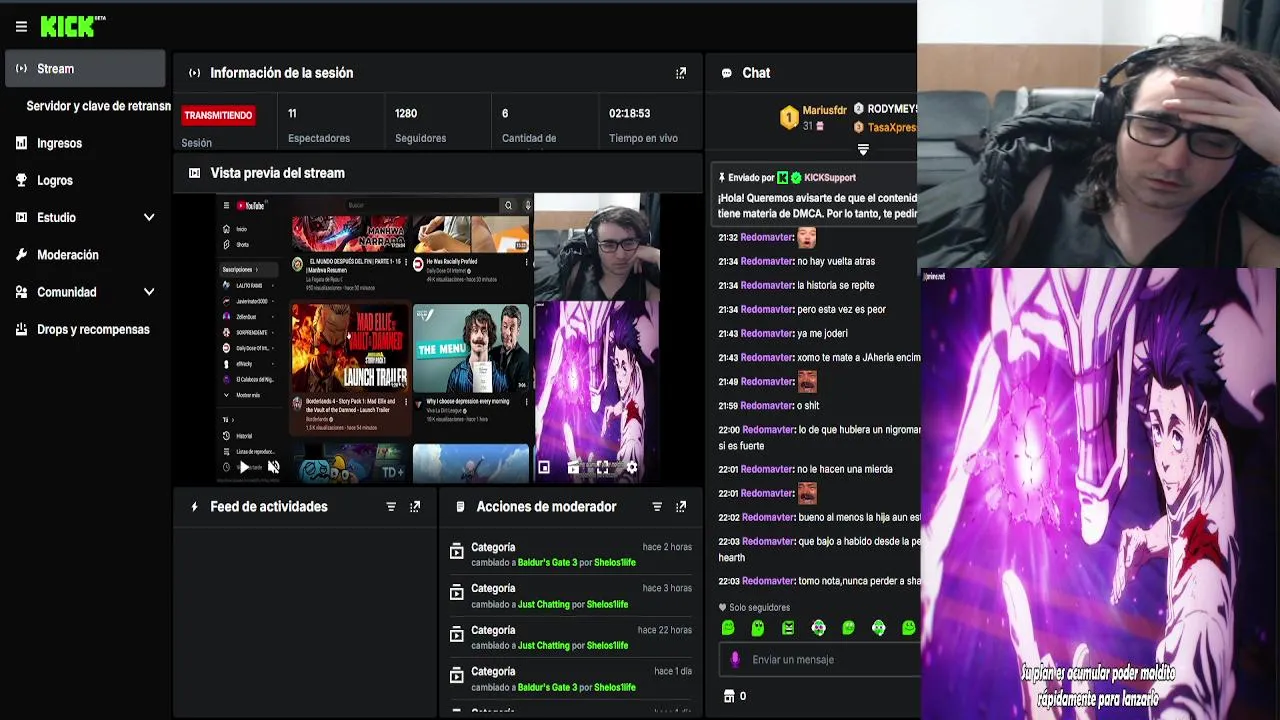1280x720 pixels.
Task: Click the broadcast icon beside Información de la sesión
Action: pyautogui.click(x=194, y=73)
